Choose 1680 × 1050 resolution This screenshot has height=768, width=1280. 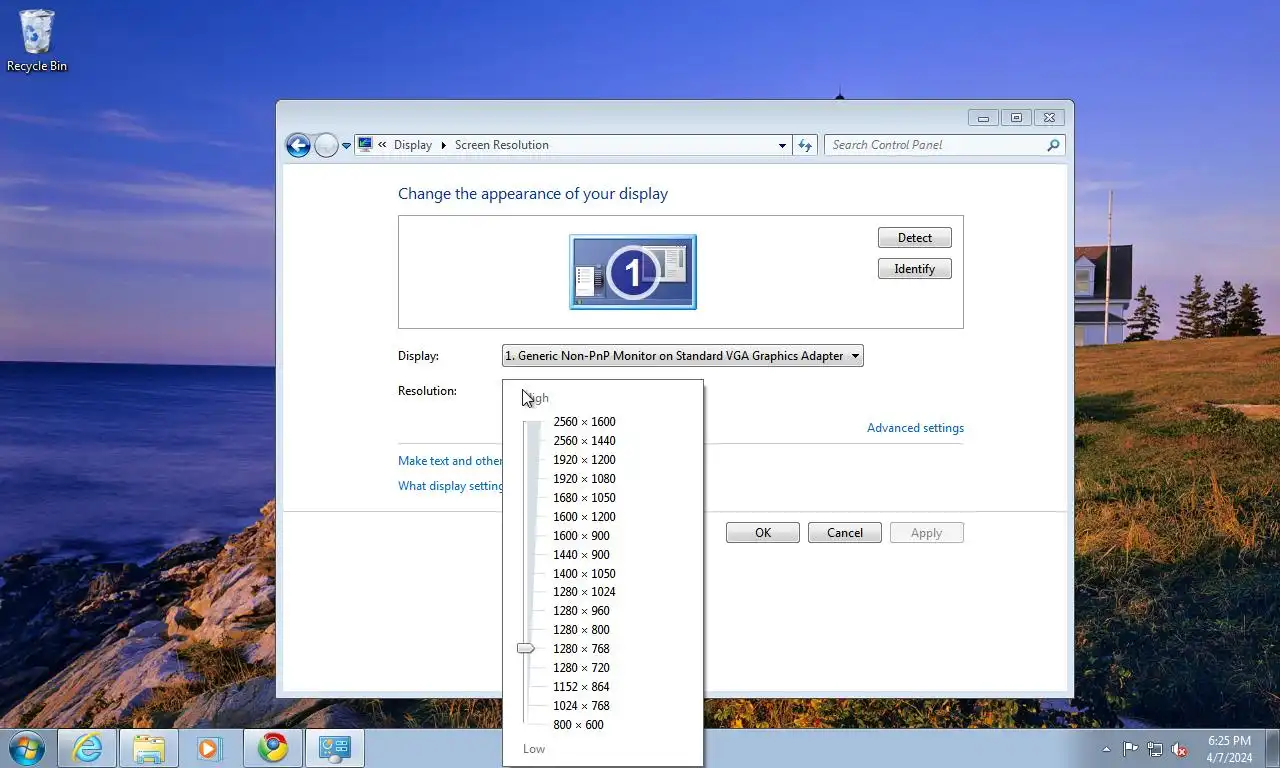point(584,498)
